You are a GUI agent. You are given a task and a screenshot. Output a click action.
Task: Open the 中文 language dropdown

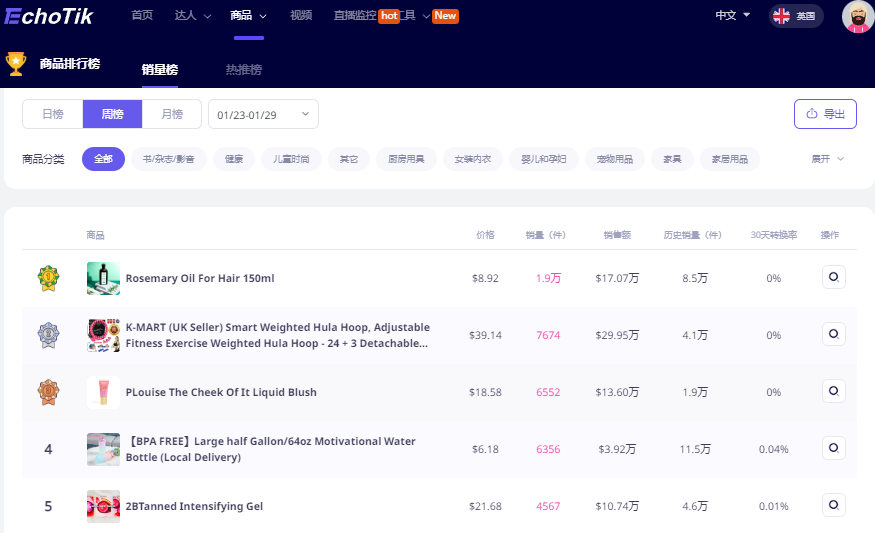733,16
